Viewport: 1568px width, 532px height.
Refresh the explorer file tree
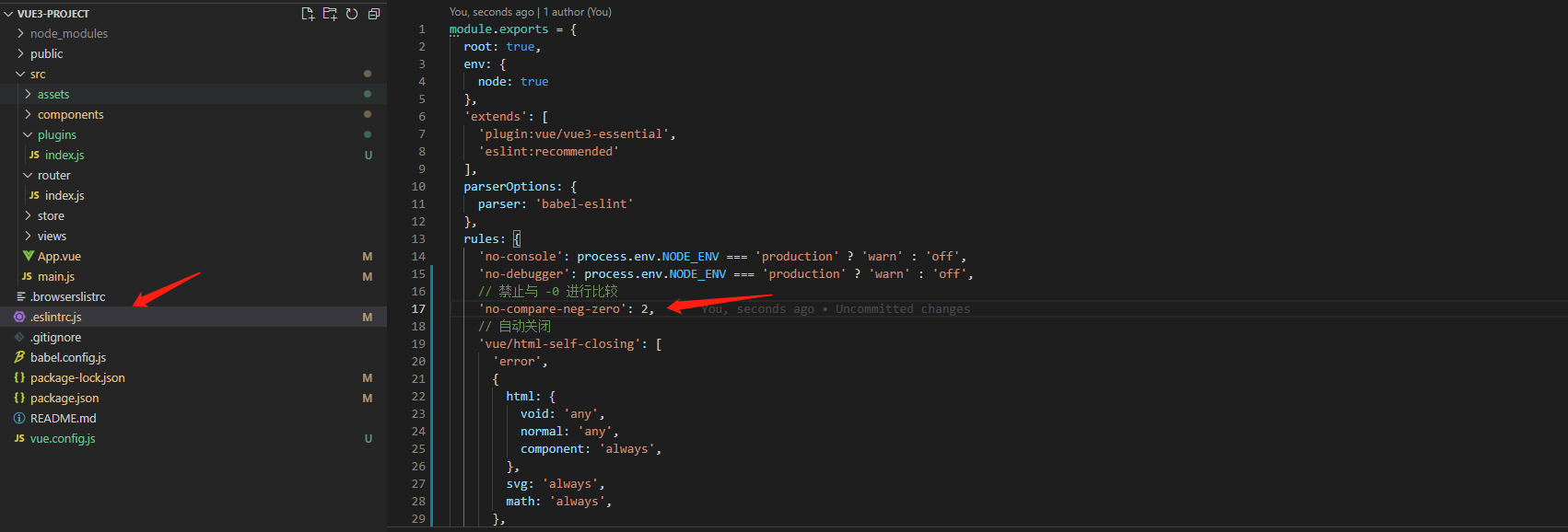click(x=352, y=14)
